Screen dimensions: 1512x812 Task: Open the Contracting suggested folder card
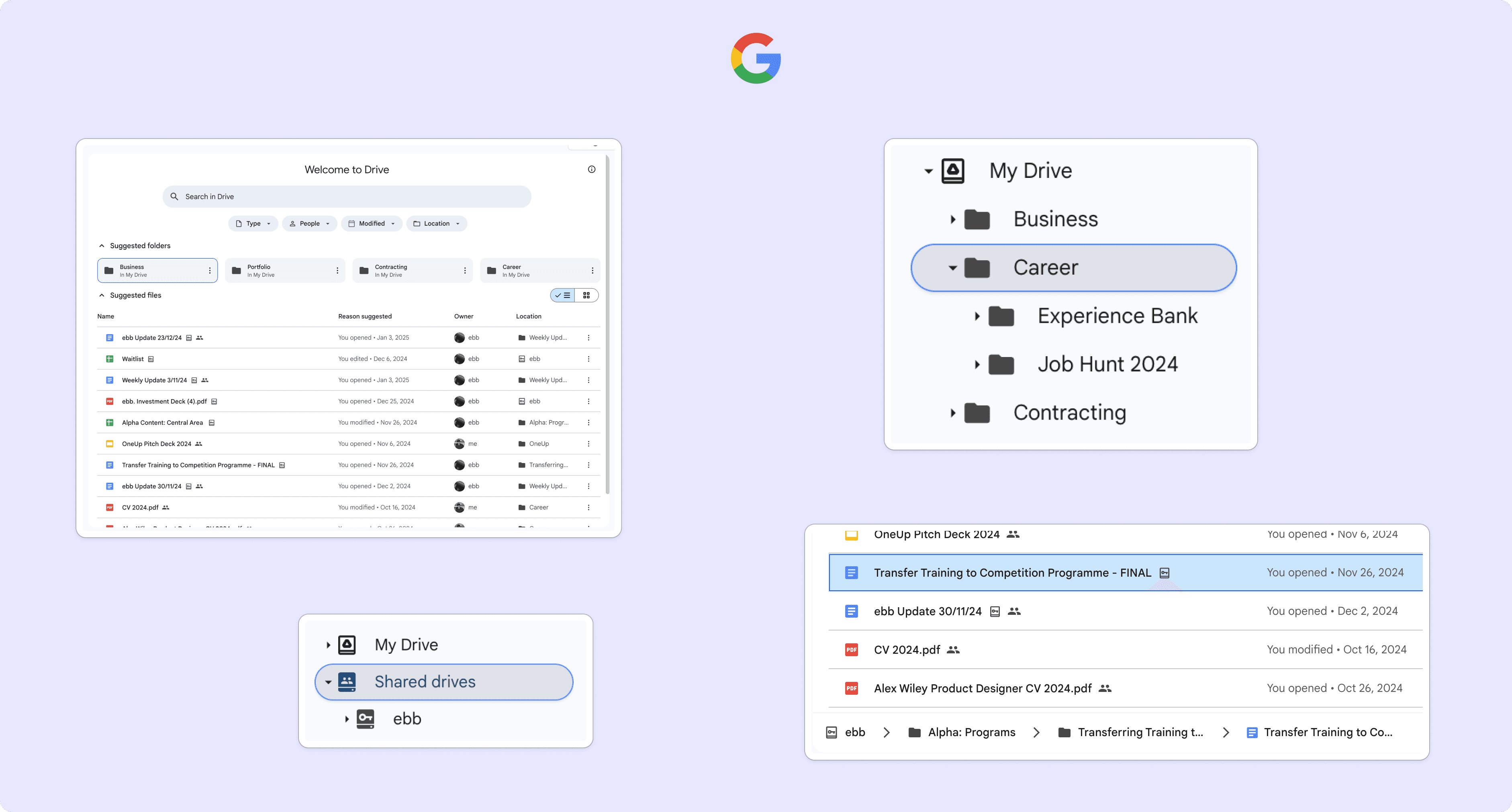(x=412, y=271)
